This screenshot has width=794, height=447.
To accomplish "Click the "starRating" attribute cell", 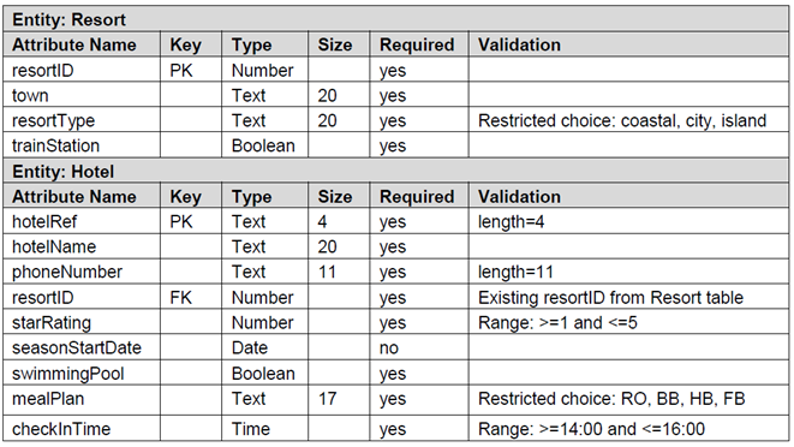I will (x=49, y=322).
